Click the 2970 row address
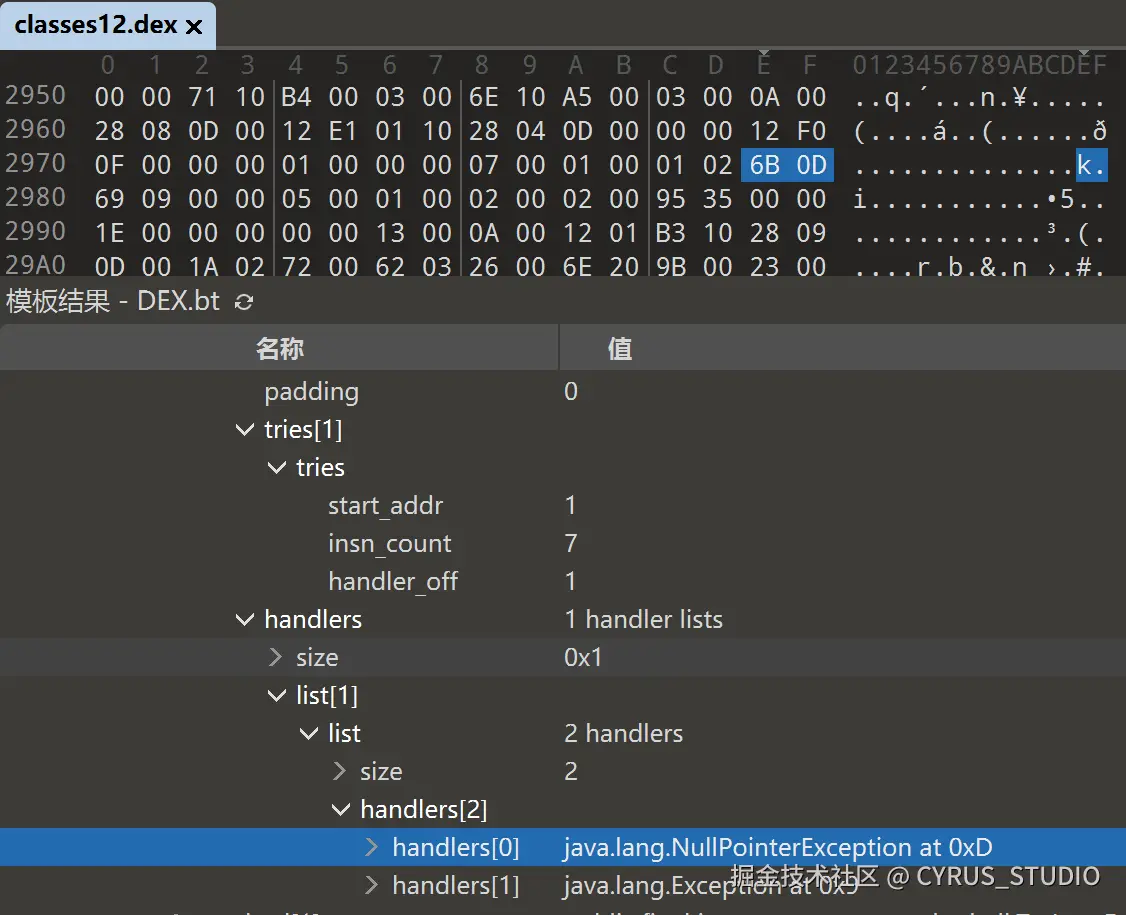Screen dimensions: 1126x915 (35, 164)
